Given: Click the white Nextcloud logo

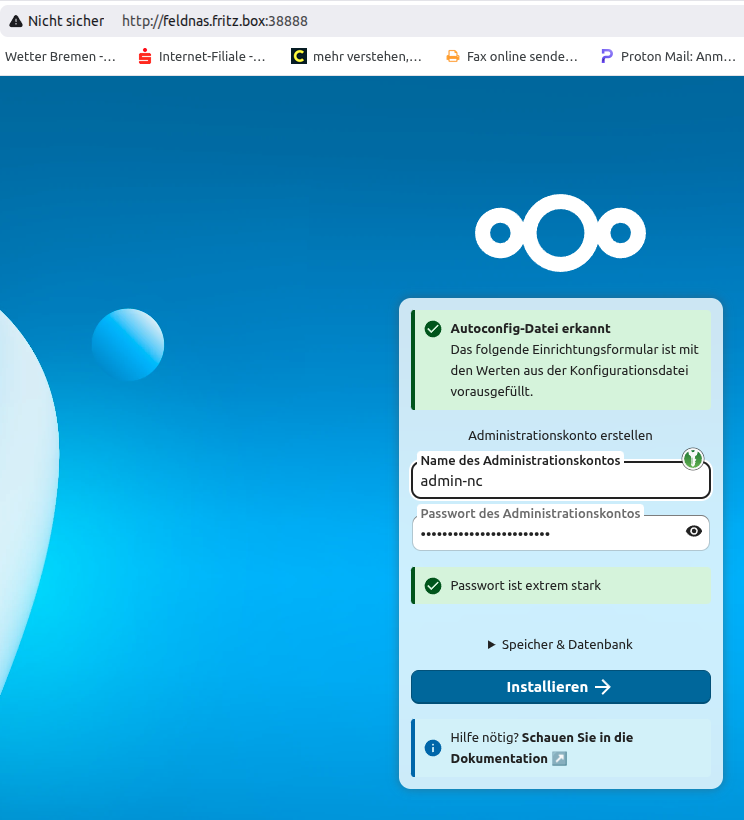Looking at the screenshot, I should point(560,233).
